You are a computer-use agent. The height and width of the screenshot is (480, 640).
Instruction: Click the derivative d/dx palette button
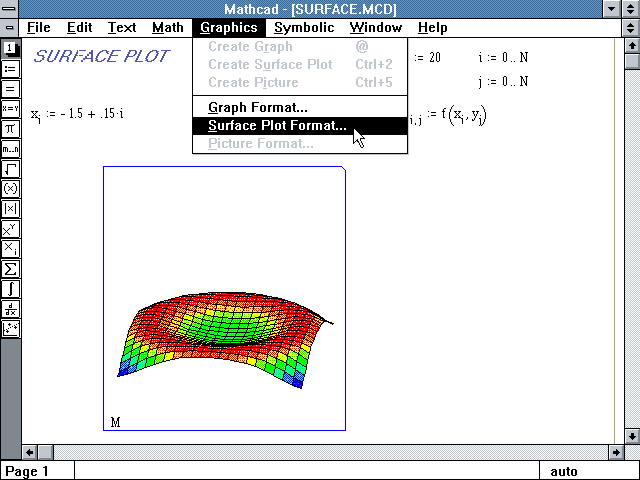10,308
